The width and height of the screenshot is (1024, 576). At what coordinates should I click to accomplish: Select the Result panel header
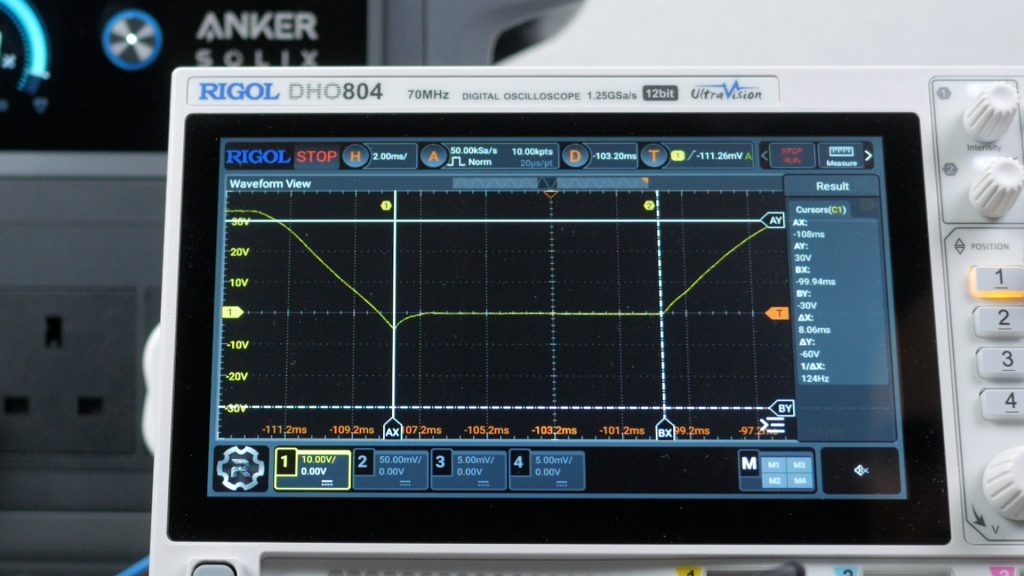pos(831,186)
